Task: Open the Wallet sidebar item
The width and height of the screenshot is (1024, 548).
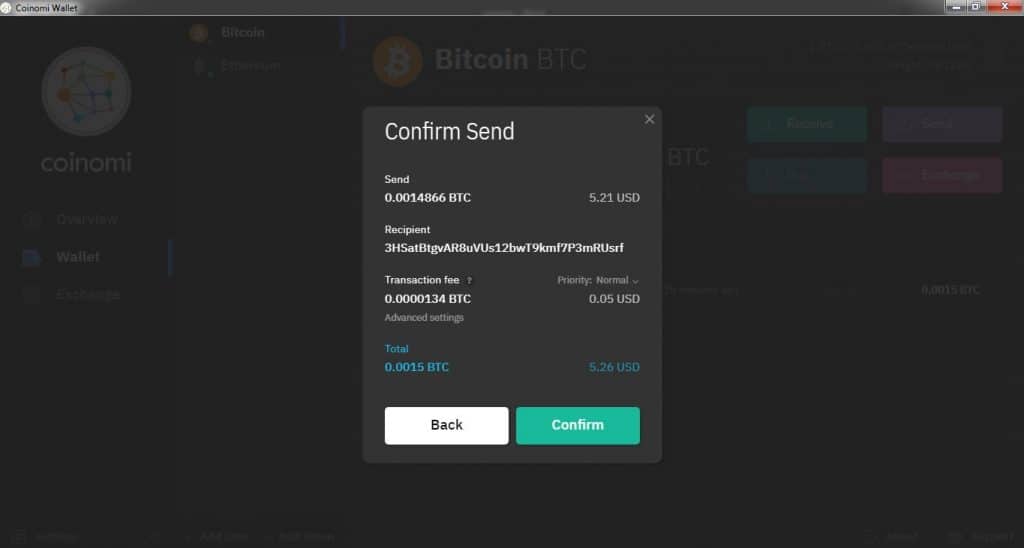Action: [78, 257]
